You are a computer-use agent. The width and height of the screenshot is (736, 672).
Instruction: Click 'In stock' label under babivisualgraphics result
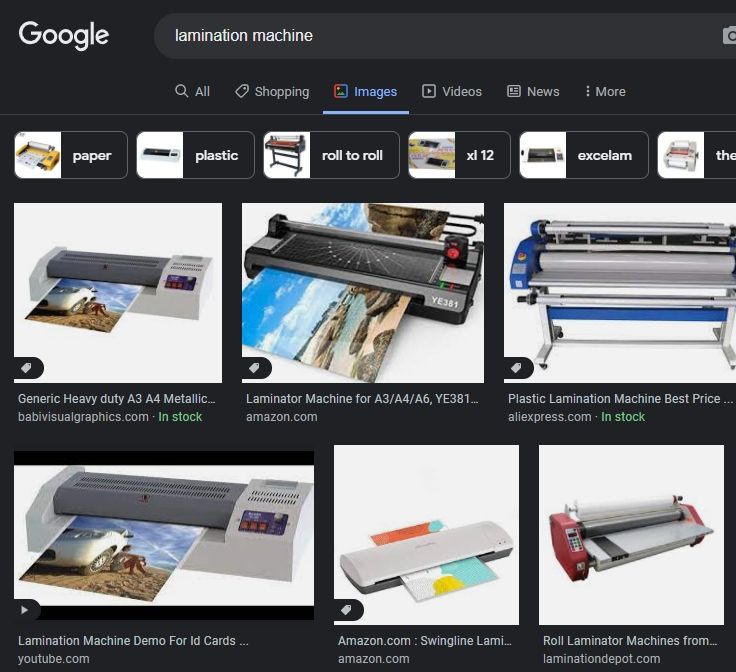pos(180,417)
